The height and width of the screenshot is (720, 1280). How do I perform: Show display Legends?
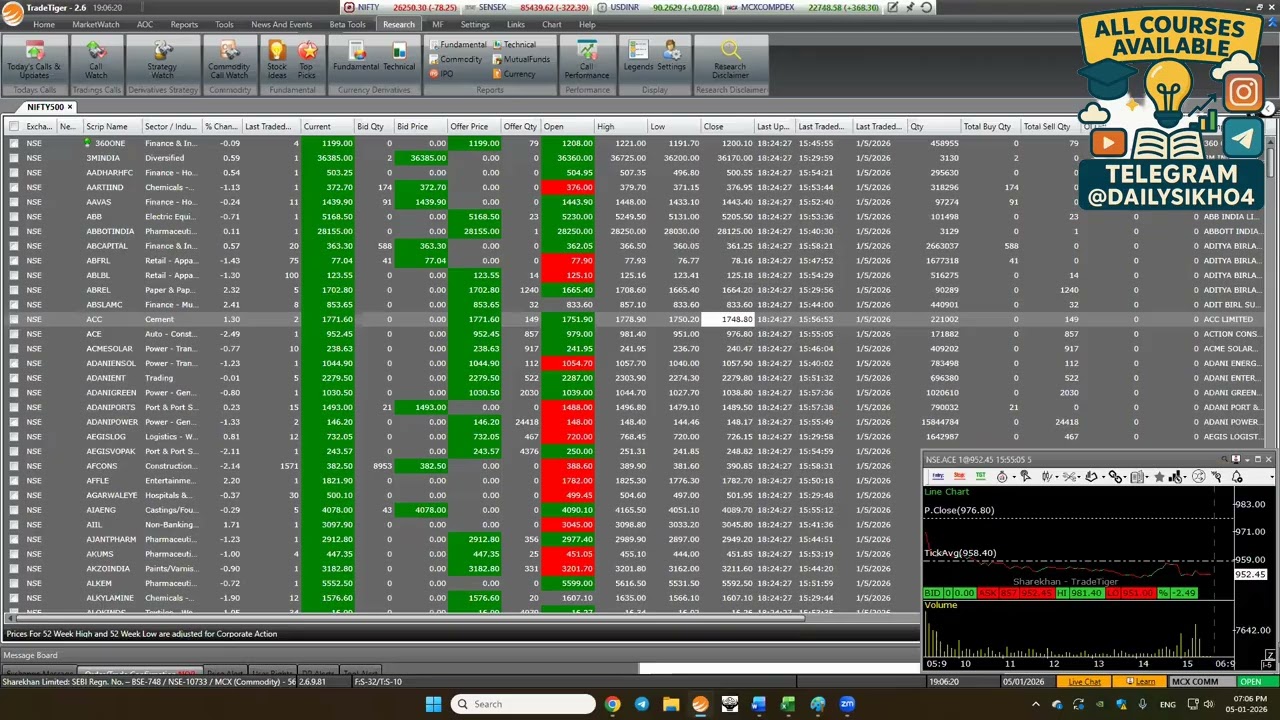point(638,56)
